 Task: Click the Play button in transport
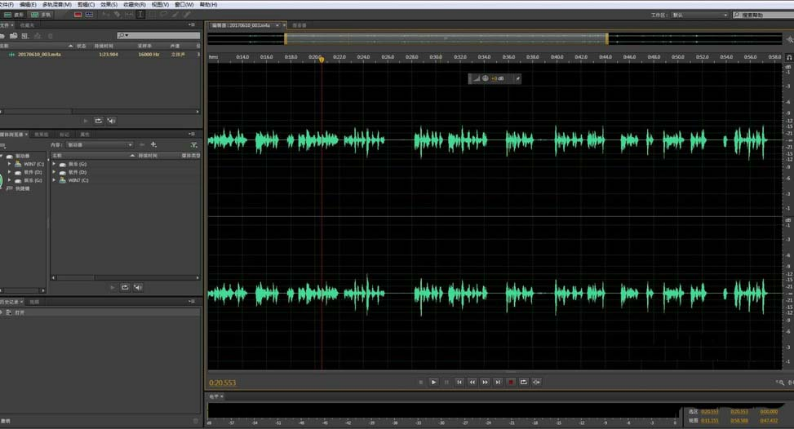coord(433,382)
